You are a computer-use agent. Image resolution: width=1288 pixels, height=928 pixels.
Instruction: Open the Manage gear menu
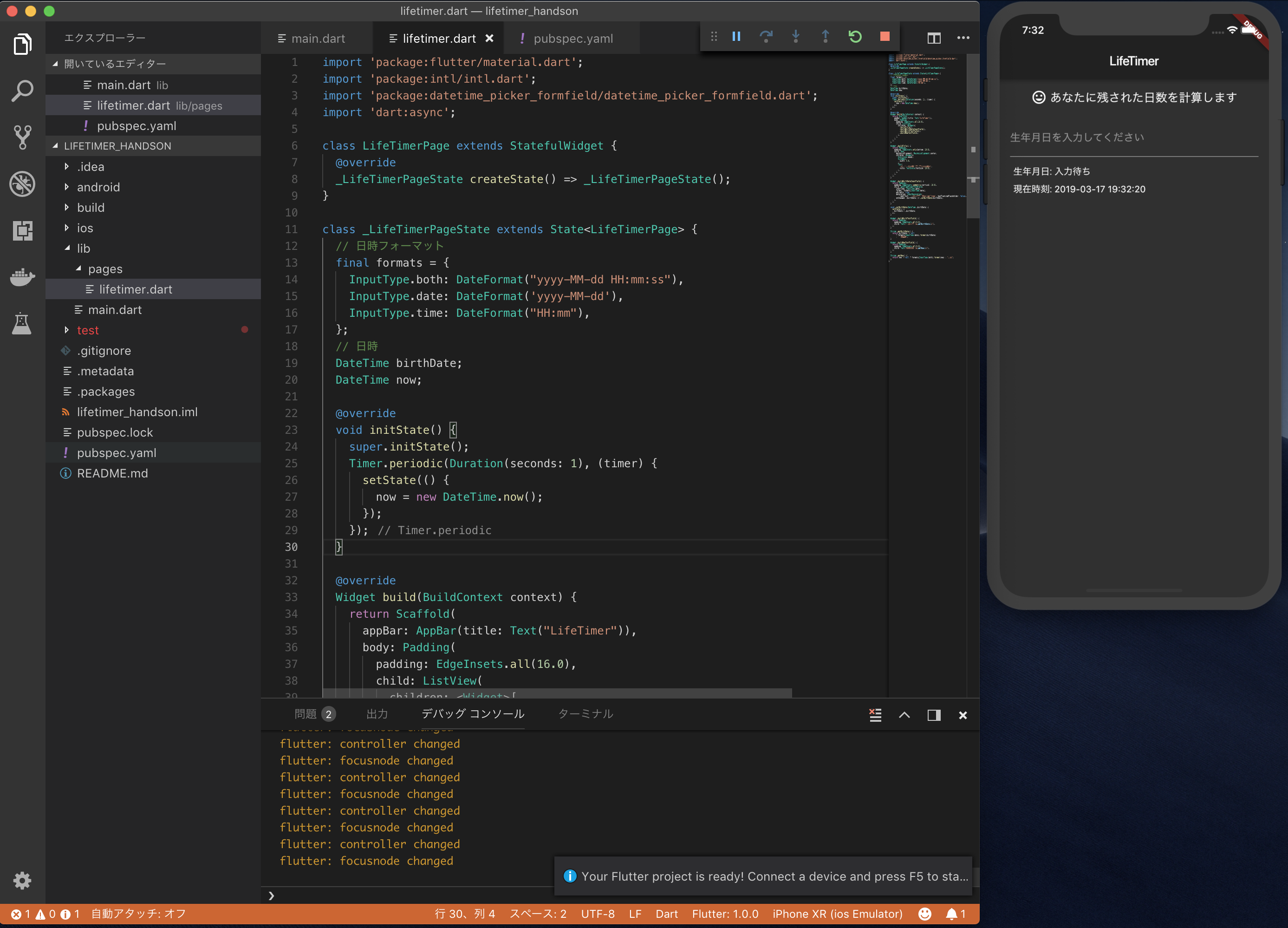click(x=22, y=880)
